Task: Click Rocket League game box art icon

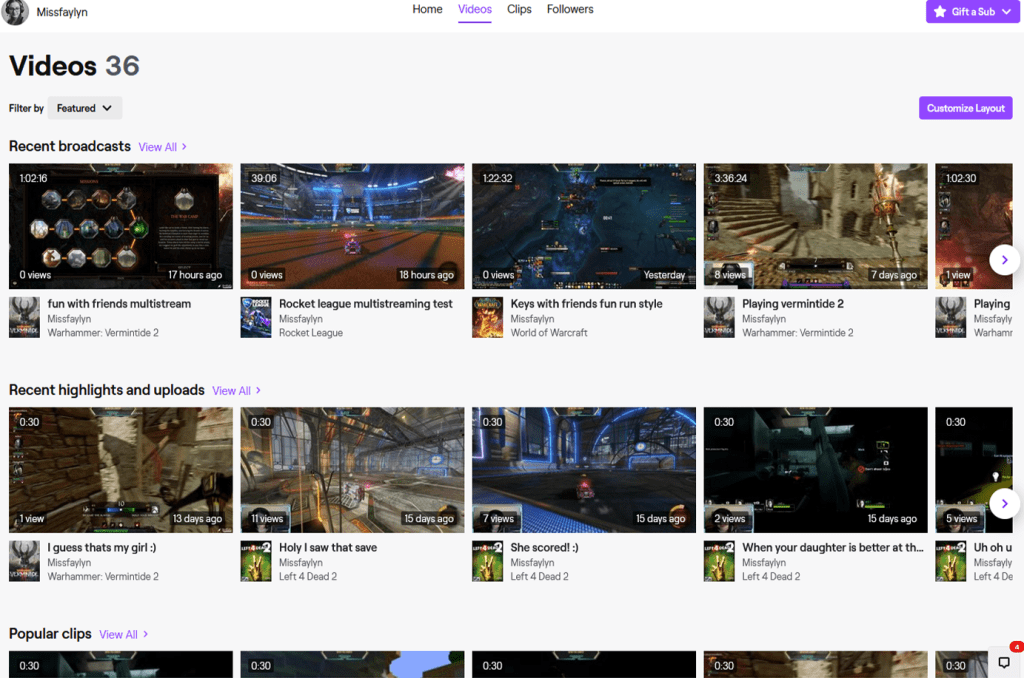Action: [x=256, y=317]
